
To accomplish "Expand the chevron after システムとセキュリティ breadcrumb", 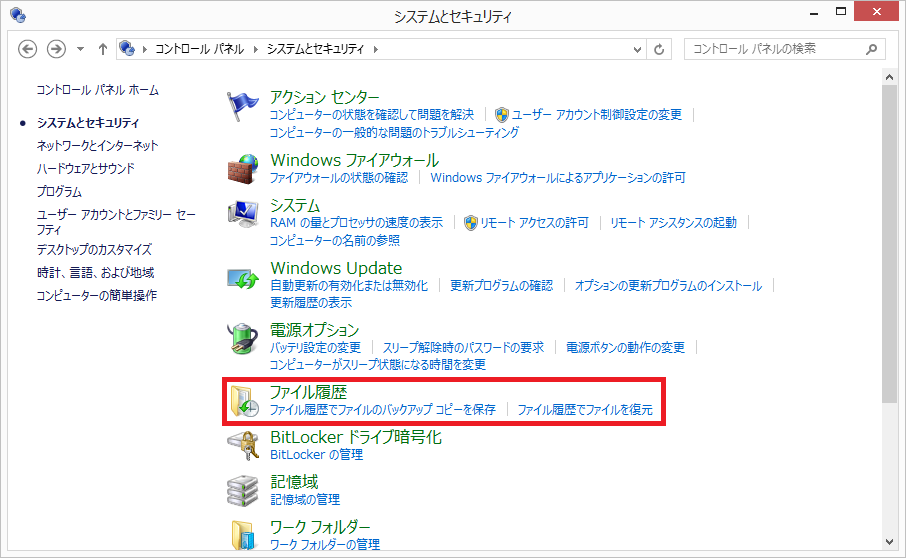I will pyautogui.click(x=376, y=50).
